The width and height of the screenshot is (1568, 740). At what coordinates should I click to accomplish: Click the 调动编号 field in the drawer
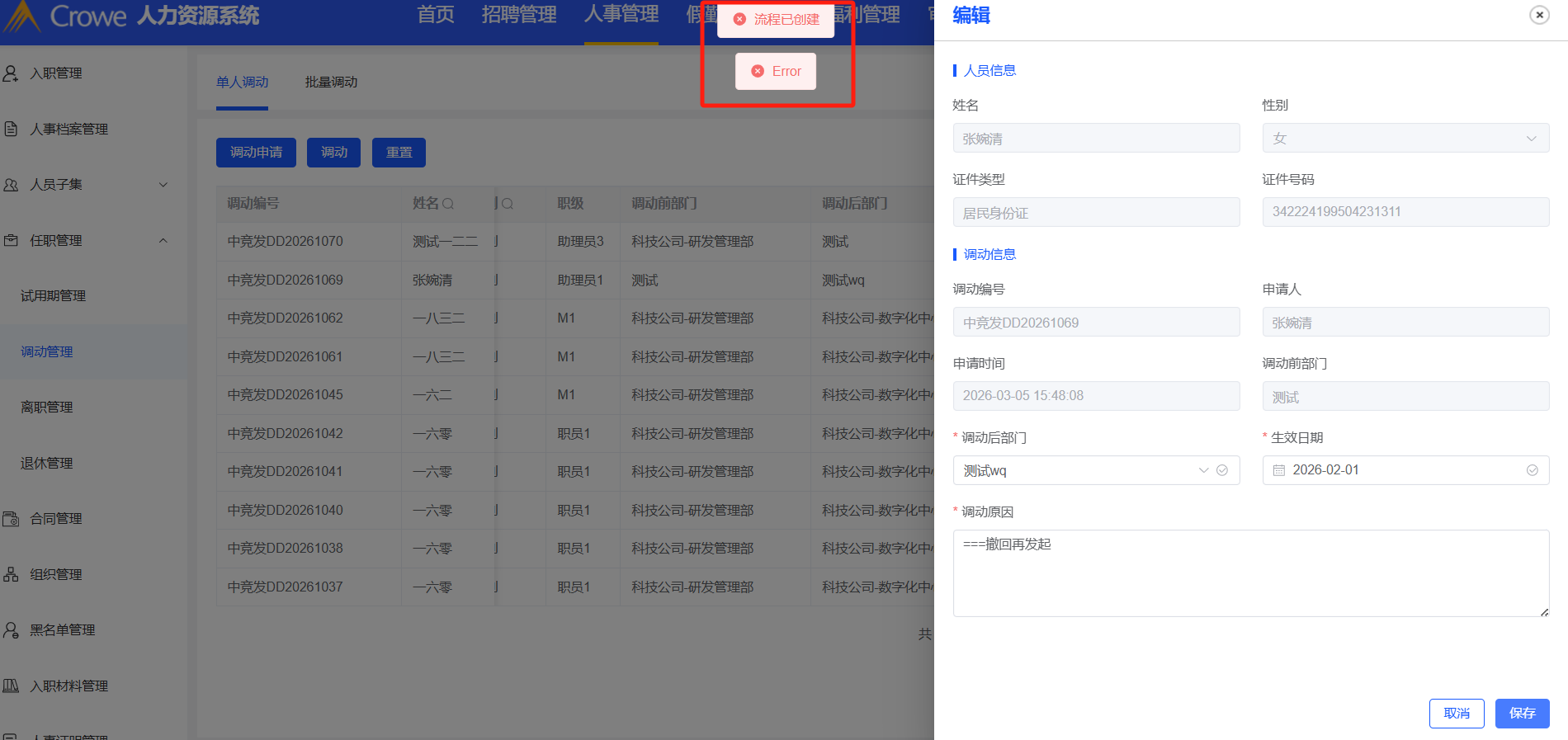click(1096, 322)
